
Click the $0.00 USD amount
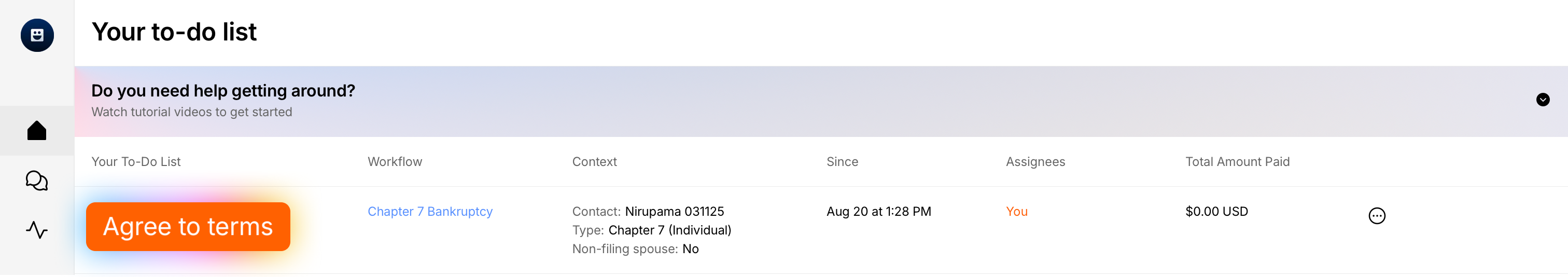[x=1216, y=211]
